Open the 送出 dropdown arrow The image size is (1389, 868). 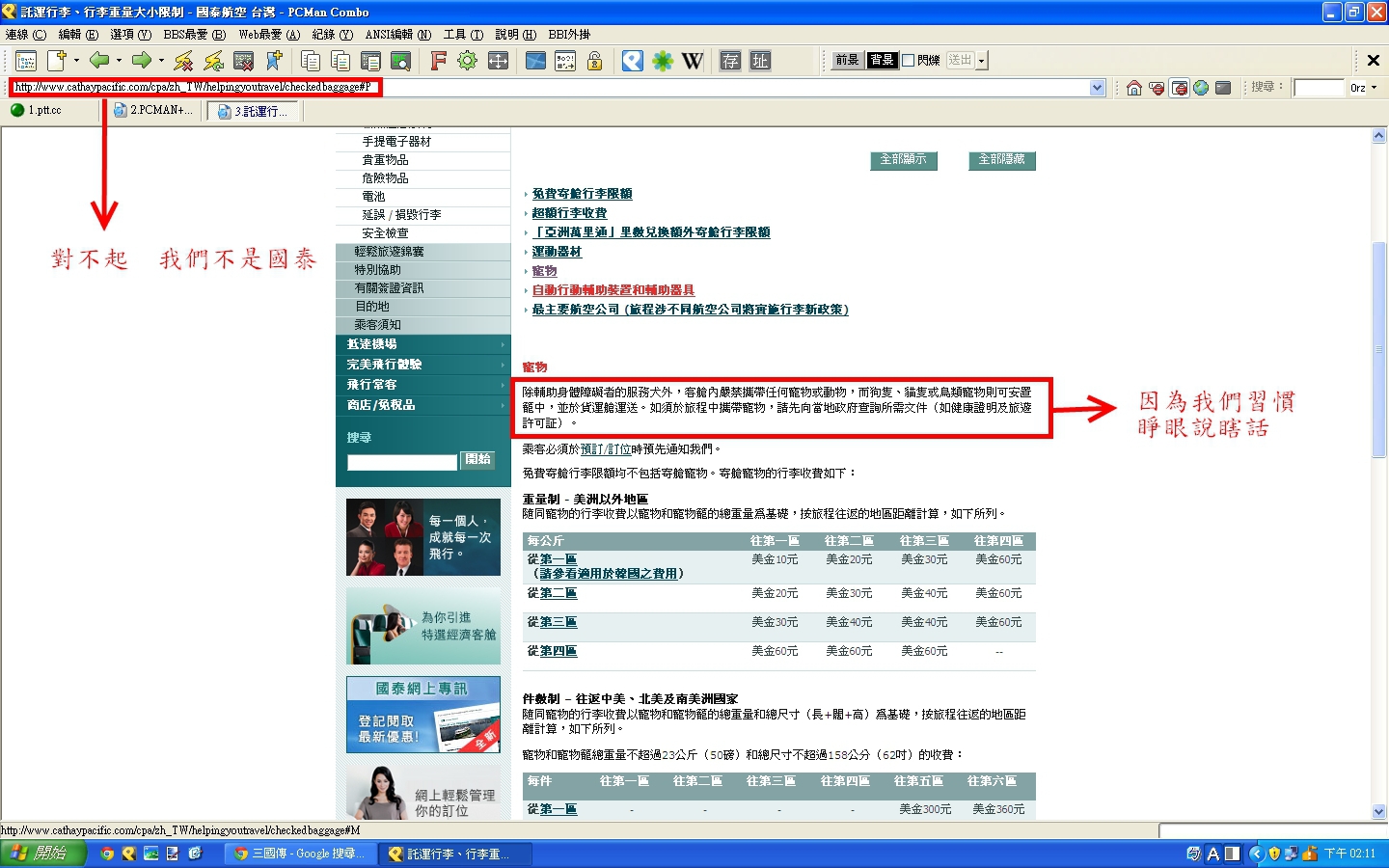point(982,61)
